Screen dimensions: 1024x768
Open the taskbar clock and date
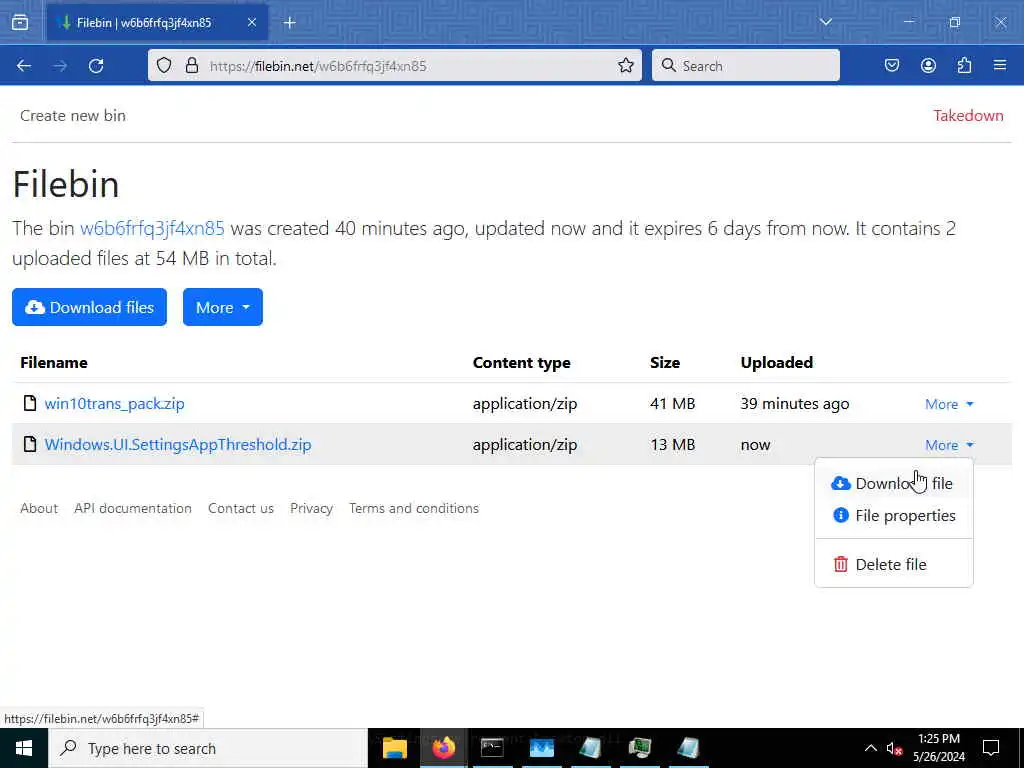938,748
